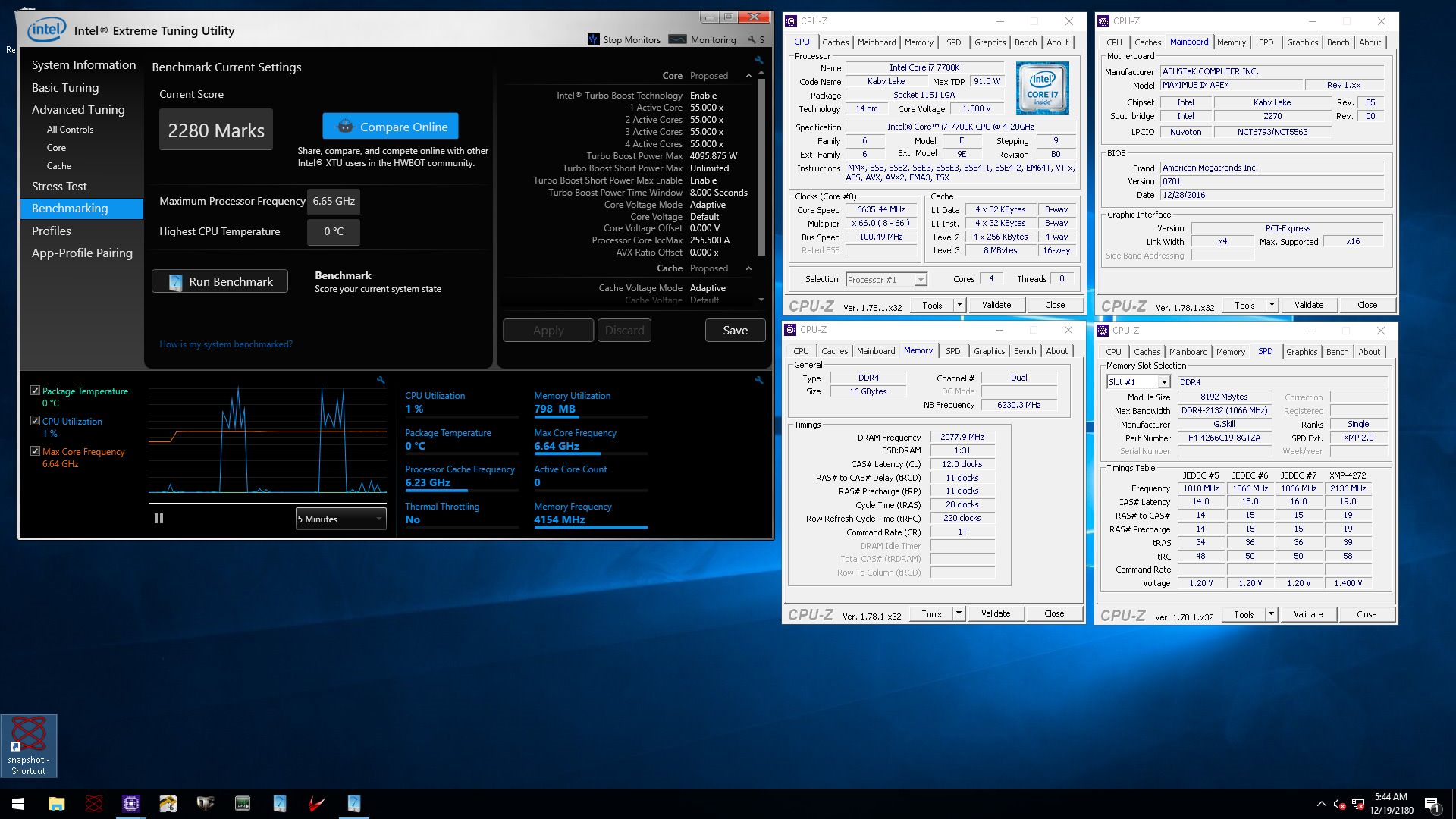1456x819 pixels.
Task: Open the Windows Start menu
Action: coord(18,804)
